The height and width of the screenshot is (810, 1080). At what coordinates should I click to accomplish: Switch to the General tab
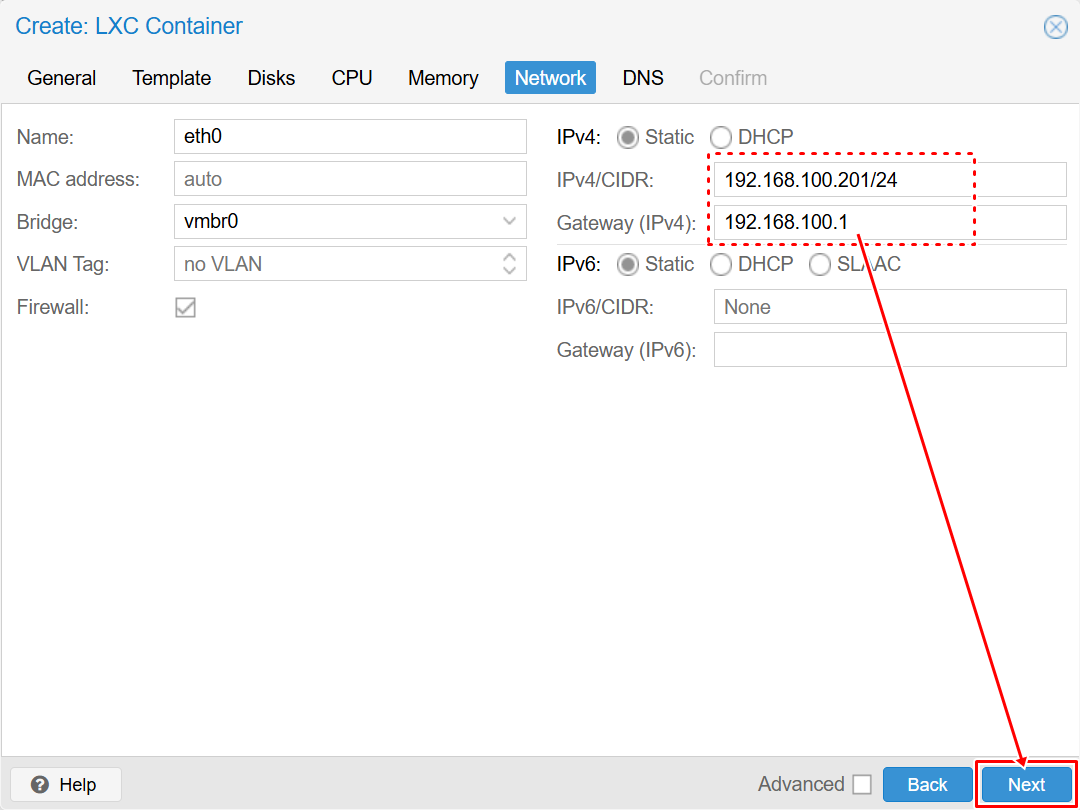[x=62, y=78]
